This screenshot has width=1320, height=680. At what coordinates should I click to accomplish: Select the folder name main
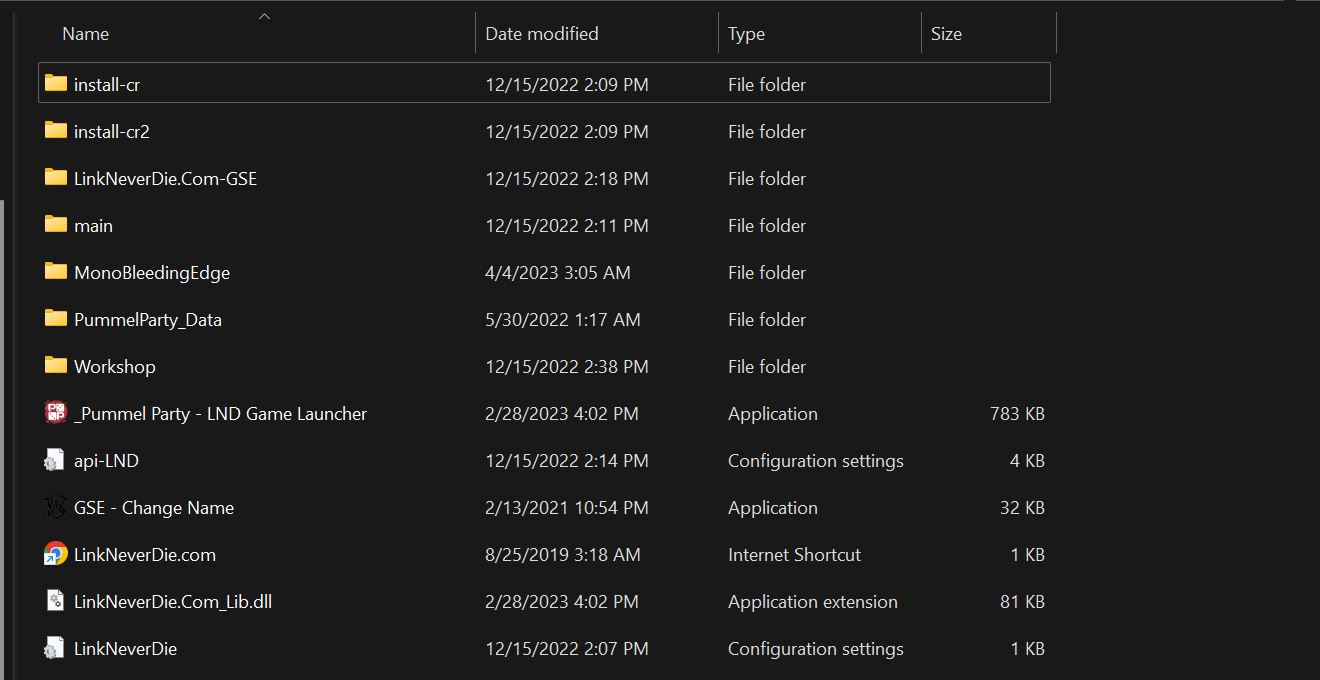(x=93, y=226)
